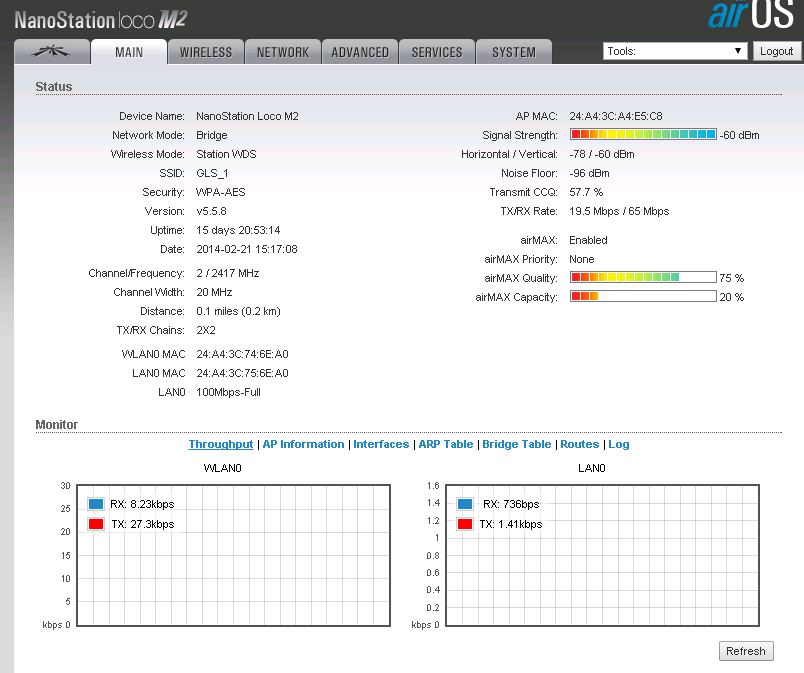804x673 pixels.
Task: Open the Ubiquiti logo tab
Action: pyautogui.click(x=52, y=52)
